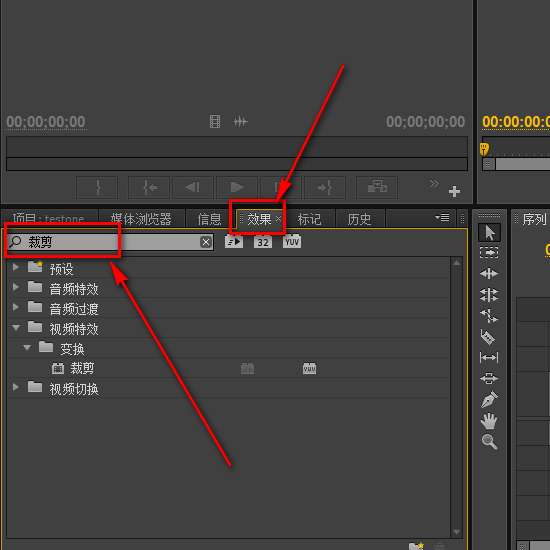Select the Hand tool
The height and width of the screenshot is (550, 550).
click(x=489, y=421)
